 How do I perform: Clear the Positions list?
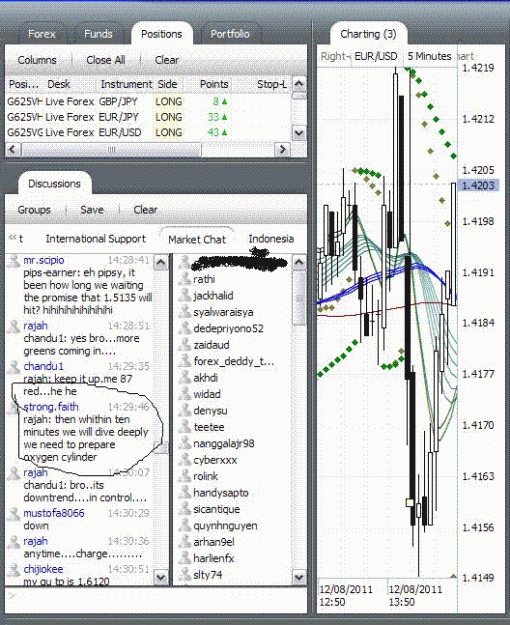[x=167, y=60]
